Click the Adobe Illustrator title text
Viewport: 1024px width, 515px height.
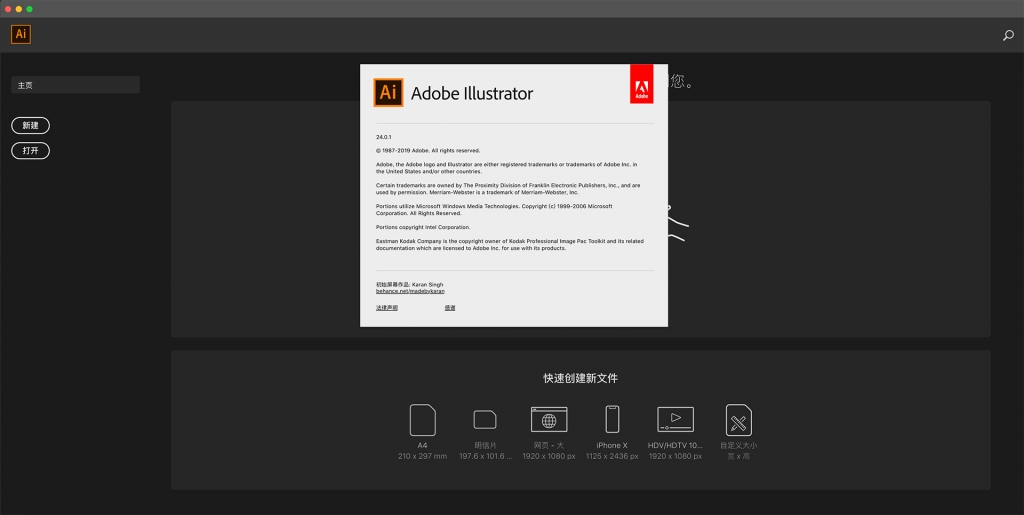coord(472,93)
